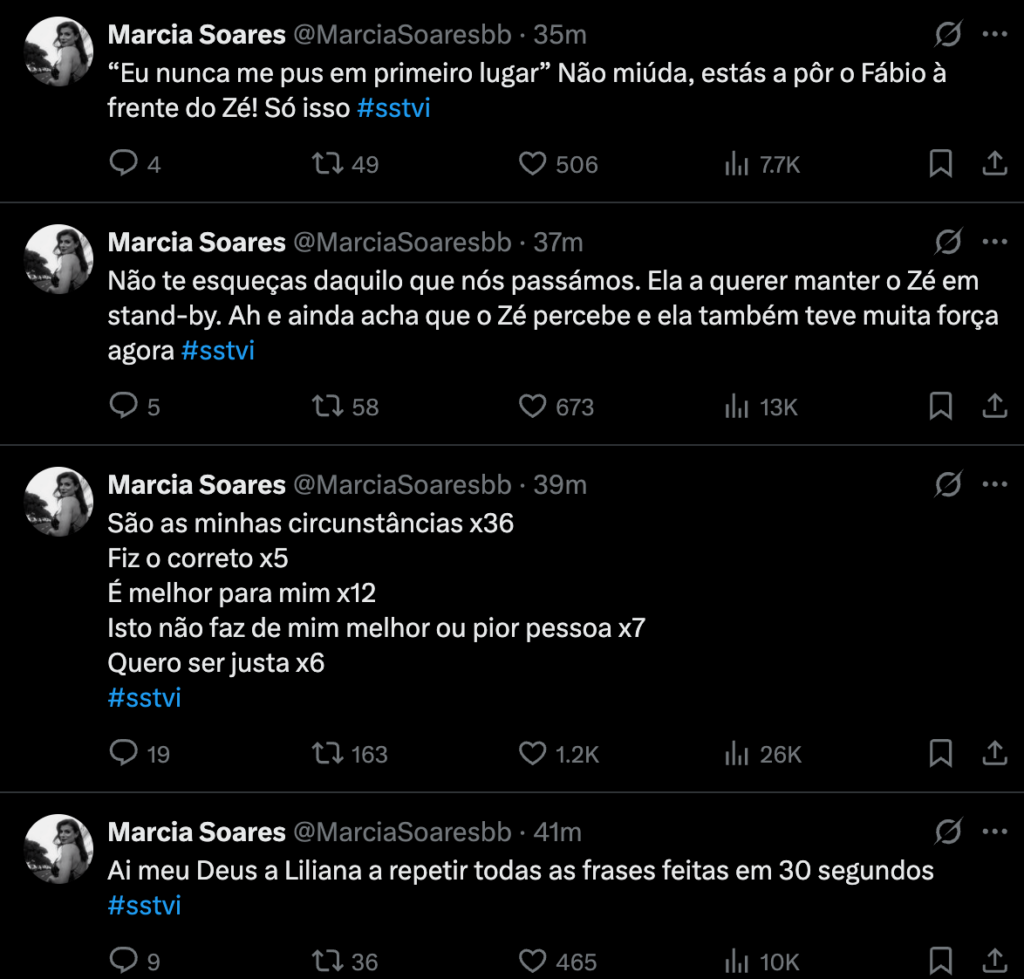Image resolution: width=1024 pixels, height=979 pixels.
Task: Retweet the post with 163 reposts
Action: click(328, 753)
